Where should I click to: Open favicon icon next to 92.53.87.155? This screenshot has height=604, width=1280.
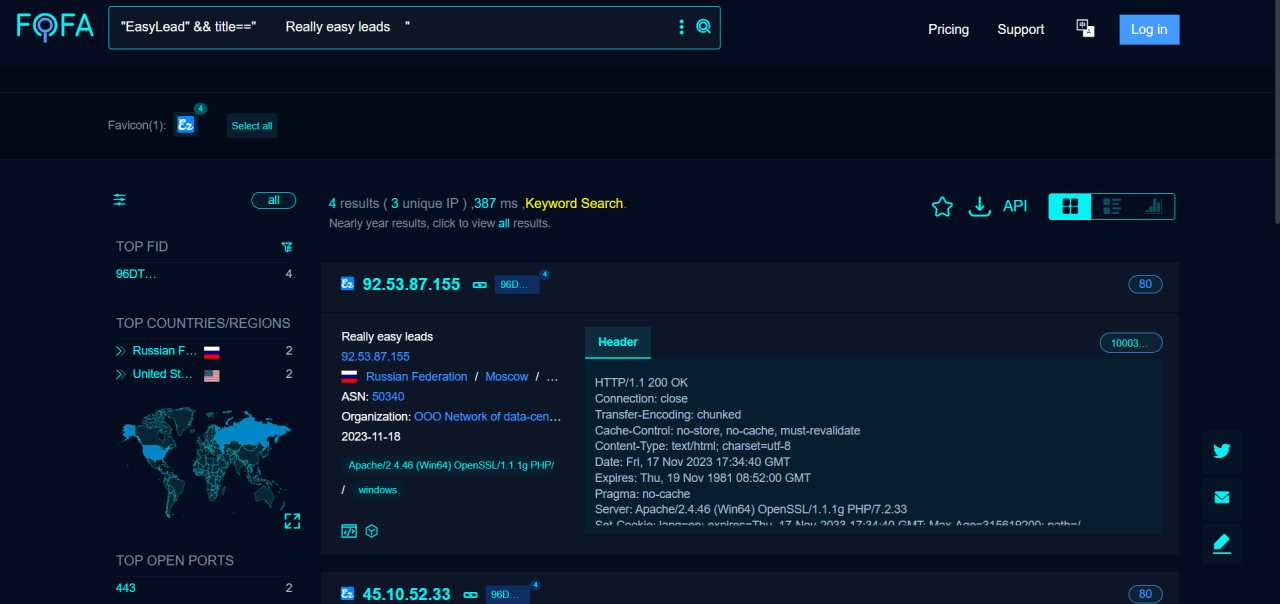348,284
